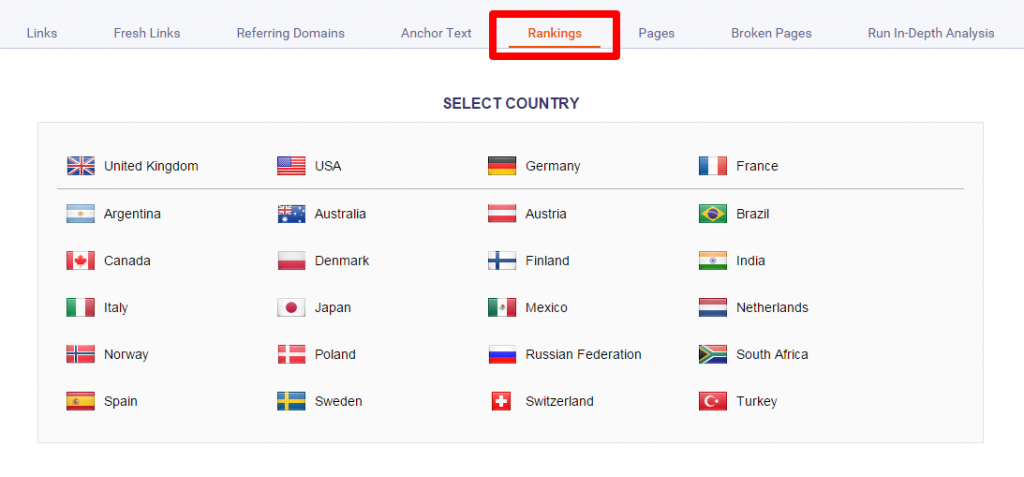
Task: Select the Germany flag icon
Action: (x=502, y=166)
